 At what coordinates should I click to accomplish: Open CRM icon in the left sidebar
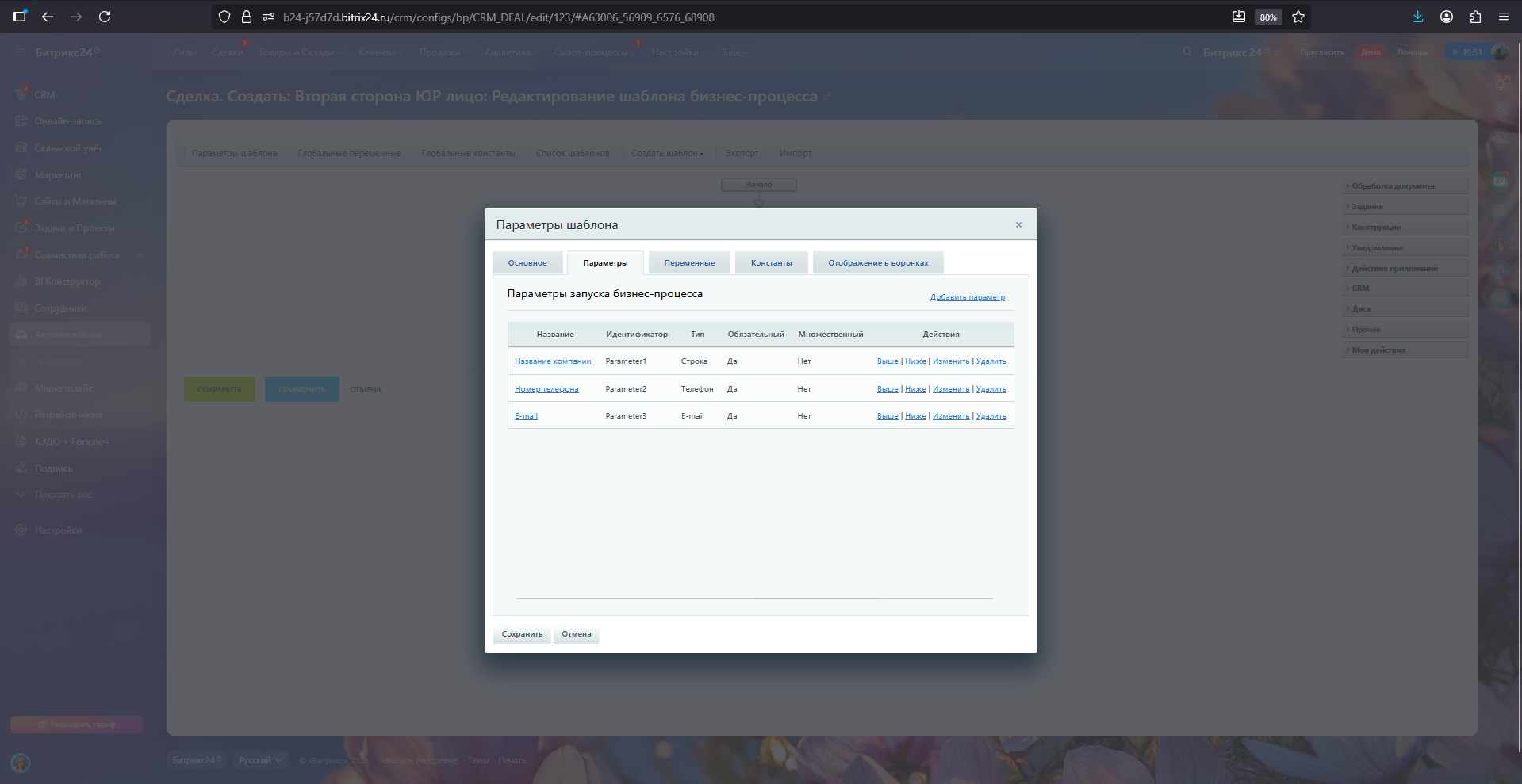(21, 94)
